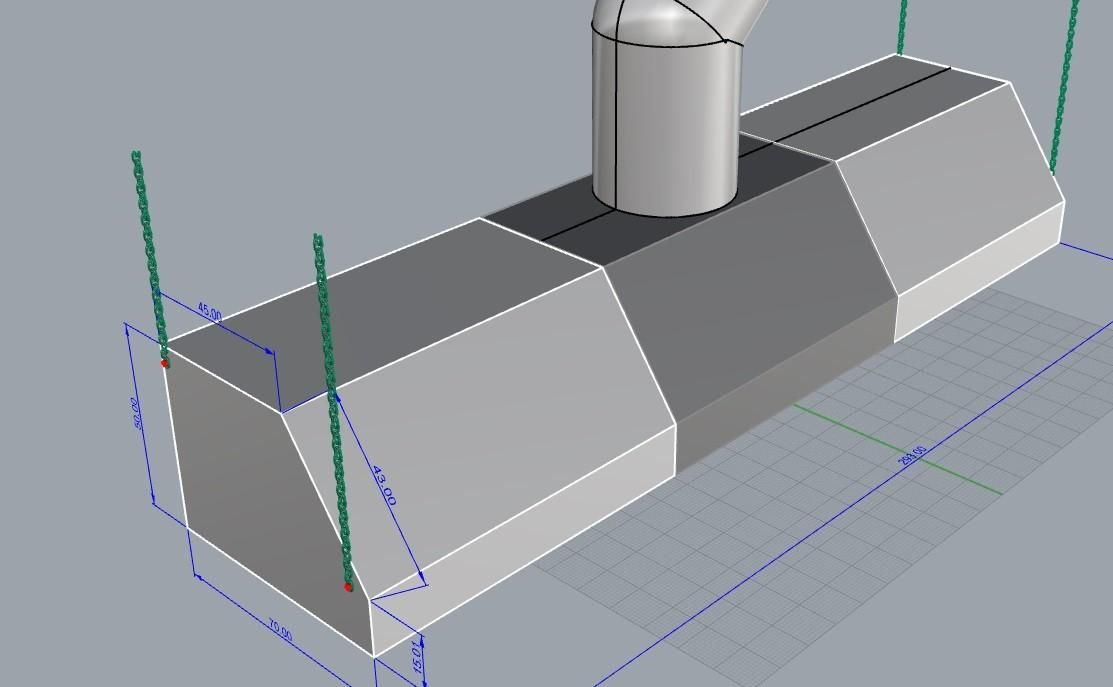1113x687 pixels.
Task: Select the 50.00 vertical dimension label
Action: tap(134, 413)
